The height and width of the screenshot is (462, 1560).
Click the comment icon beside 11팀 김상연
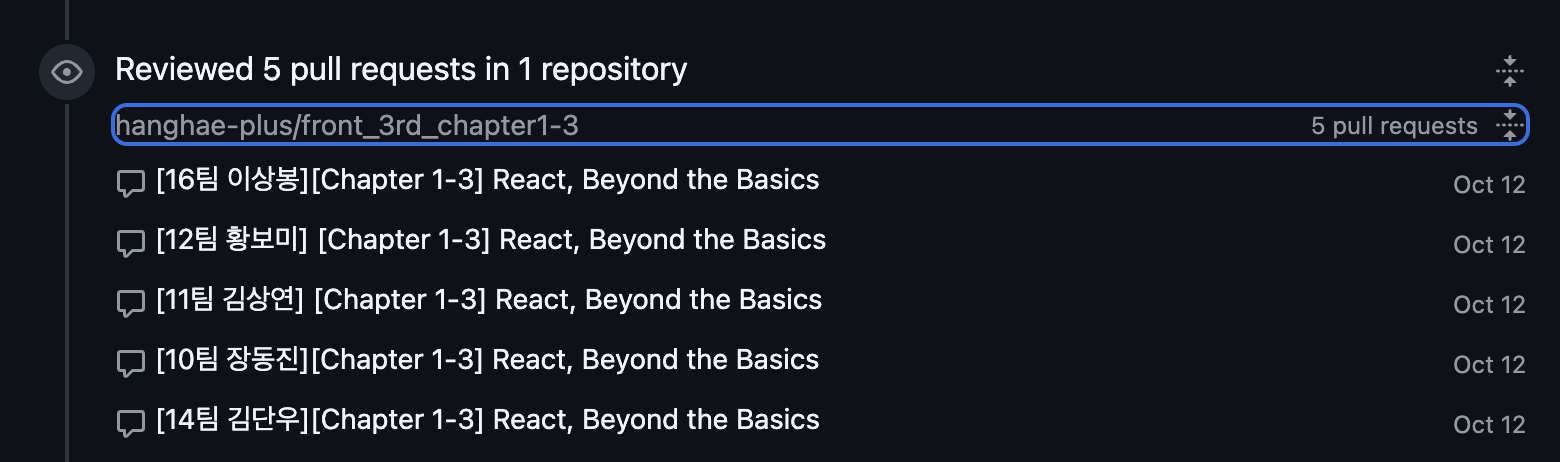coord(131,305)
